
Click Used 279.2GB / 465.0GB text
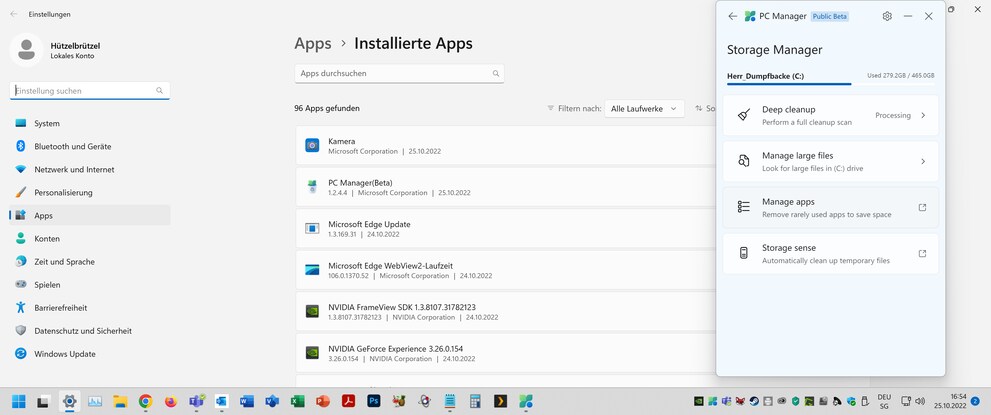[x=901, y=76]
